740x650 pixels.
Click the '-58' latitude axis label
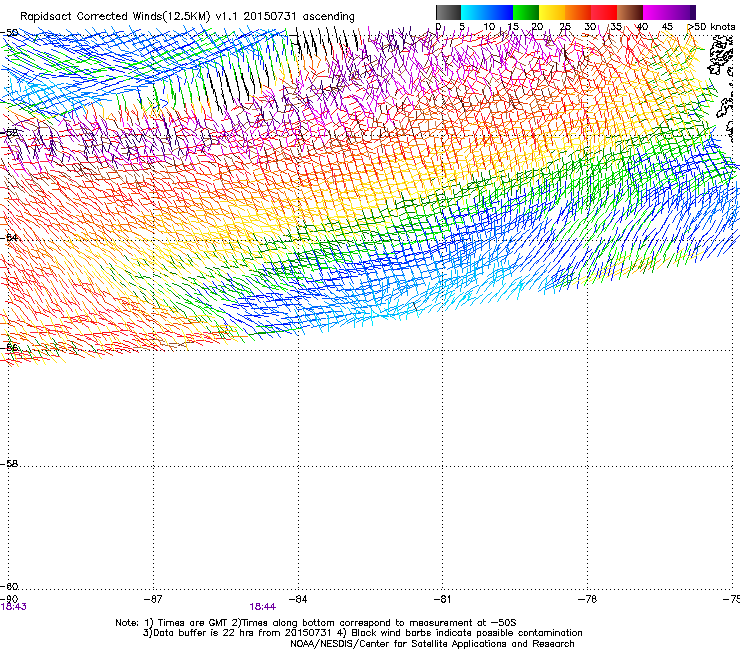[9, 464]
